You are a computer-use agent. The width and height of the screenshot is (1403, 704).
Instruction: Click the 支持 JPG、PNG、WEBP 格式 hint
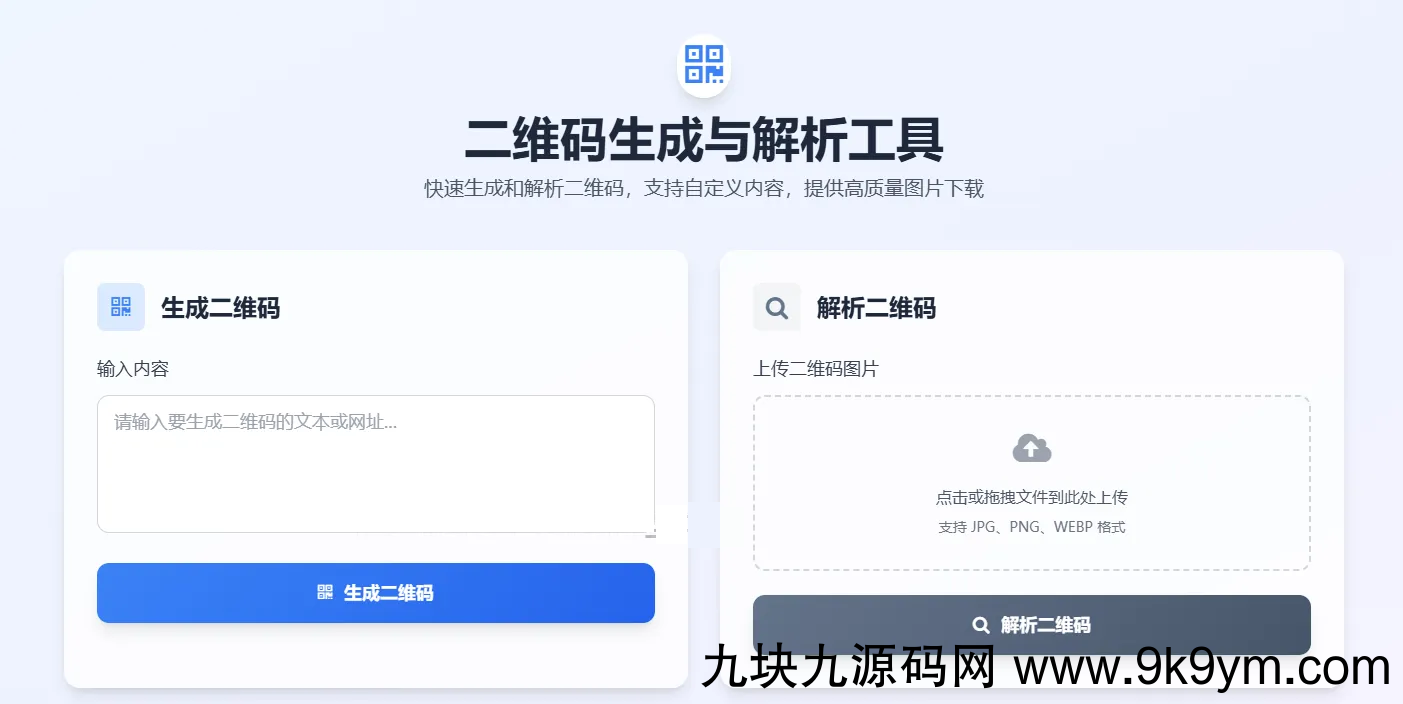[1032, 527]
